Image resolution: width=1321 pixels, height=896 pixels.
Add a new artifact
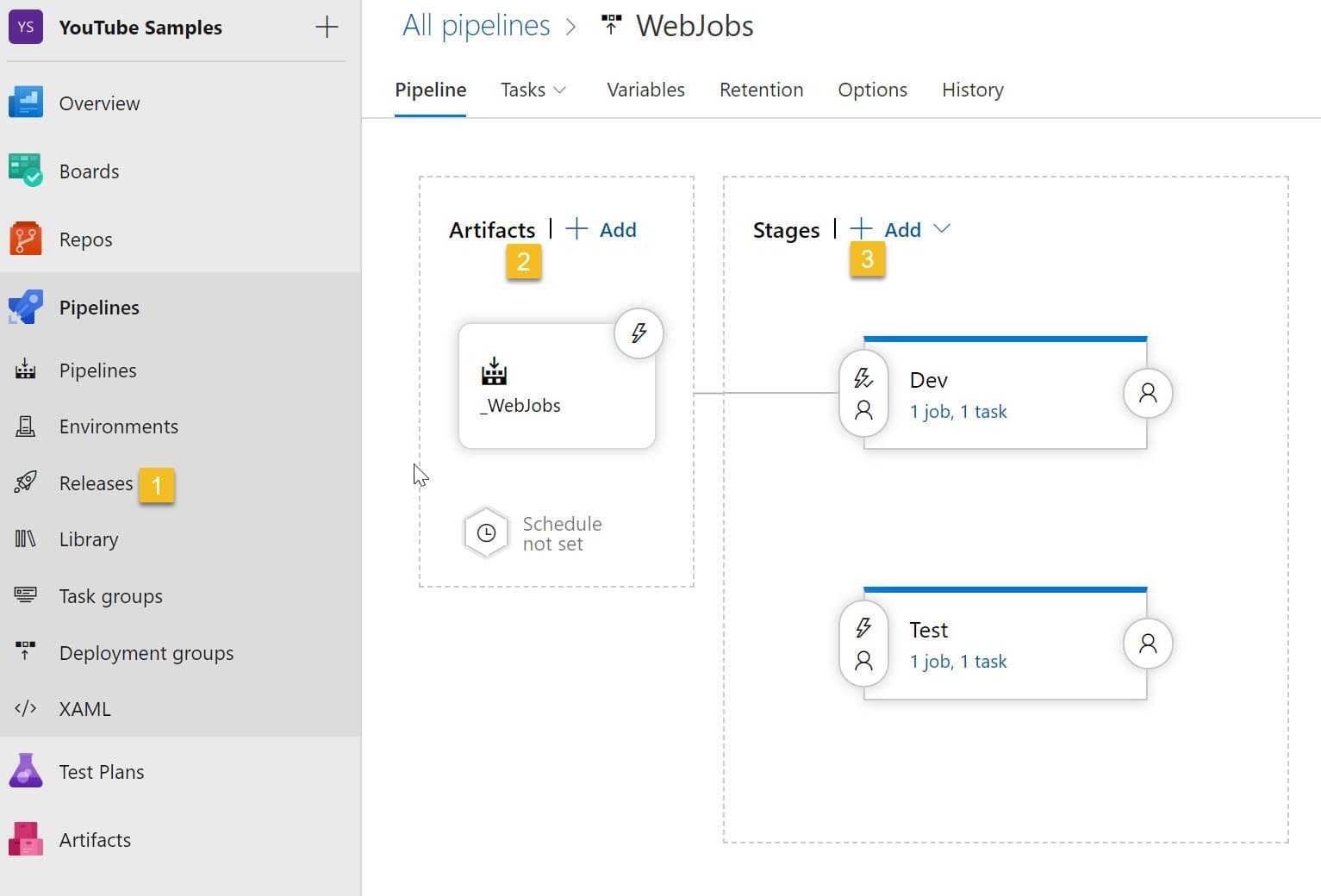(601, 230)
